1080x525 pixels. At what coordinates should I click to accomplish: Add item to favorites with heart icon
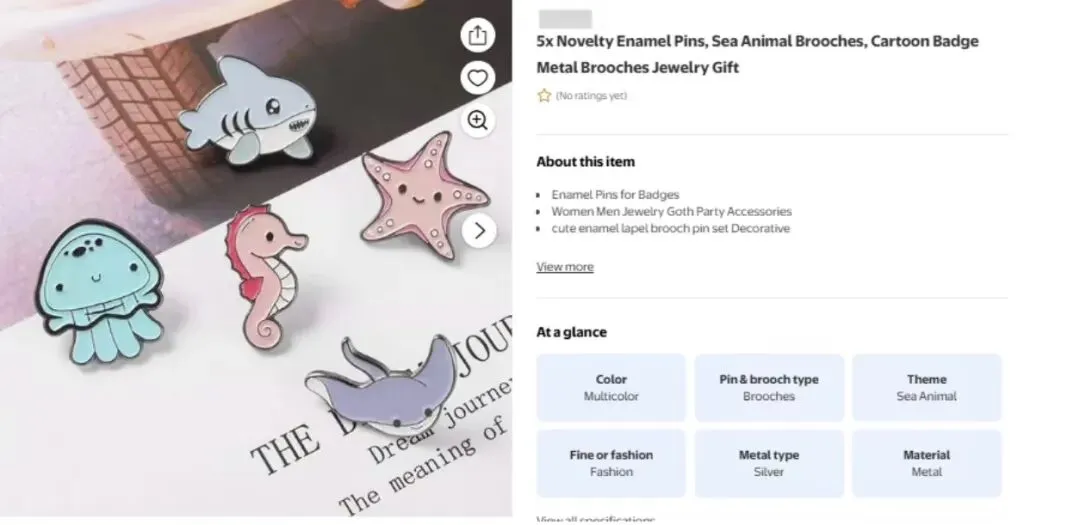click(478, 78)
